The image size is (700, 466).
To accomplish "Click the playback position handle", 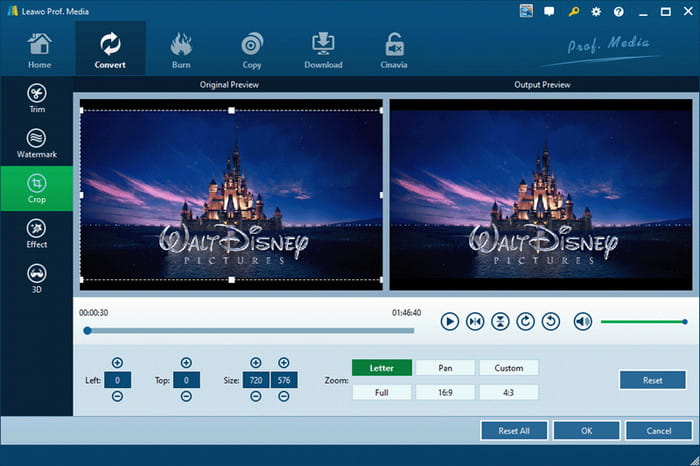I will coord(88,331).
